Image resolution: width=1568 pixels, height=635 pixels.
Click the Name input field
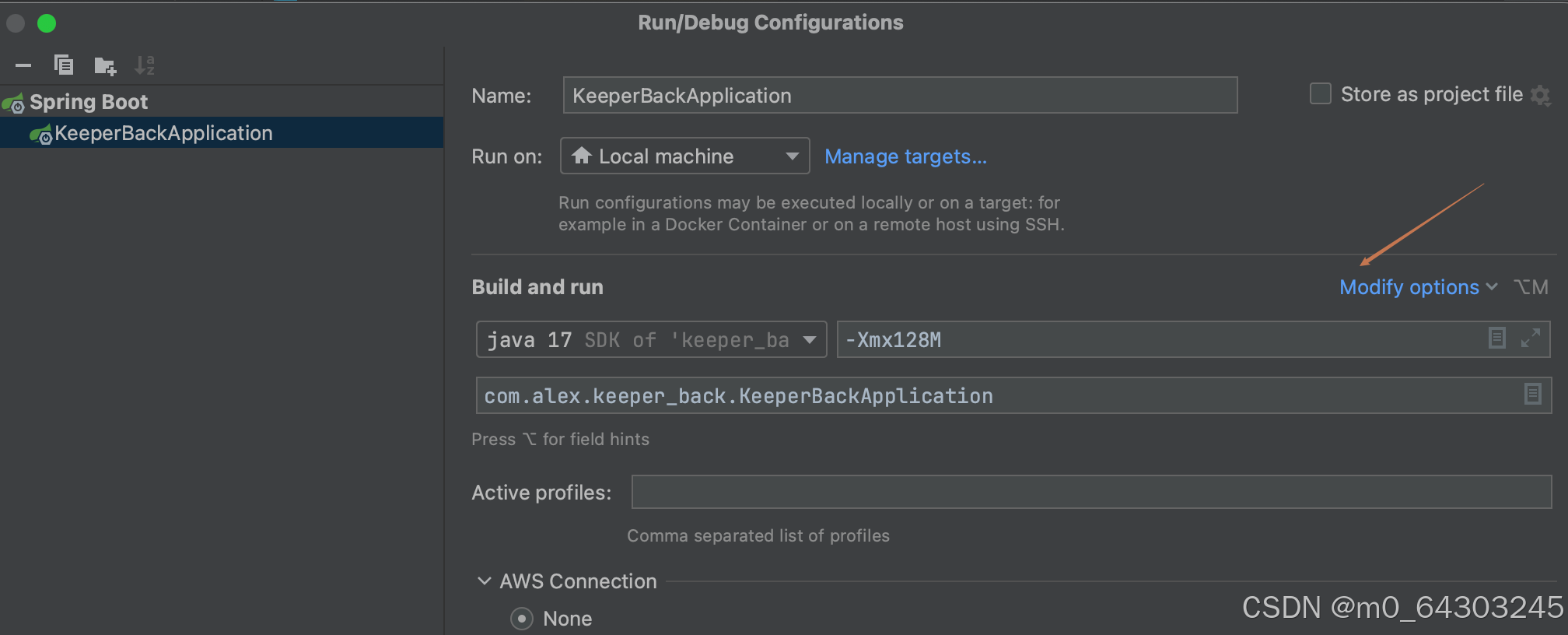[900, 96]
